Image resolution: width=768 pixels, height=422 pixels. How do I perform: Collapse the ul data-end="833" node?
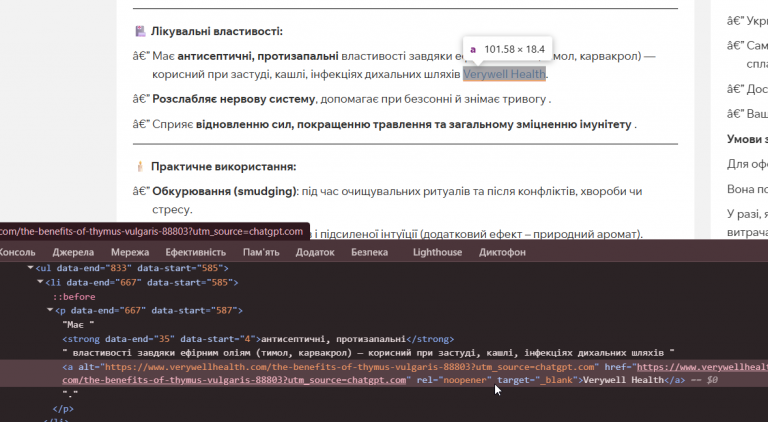(x=30, y=268)
